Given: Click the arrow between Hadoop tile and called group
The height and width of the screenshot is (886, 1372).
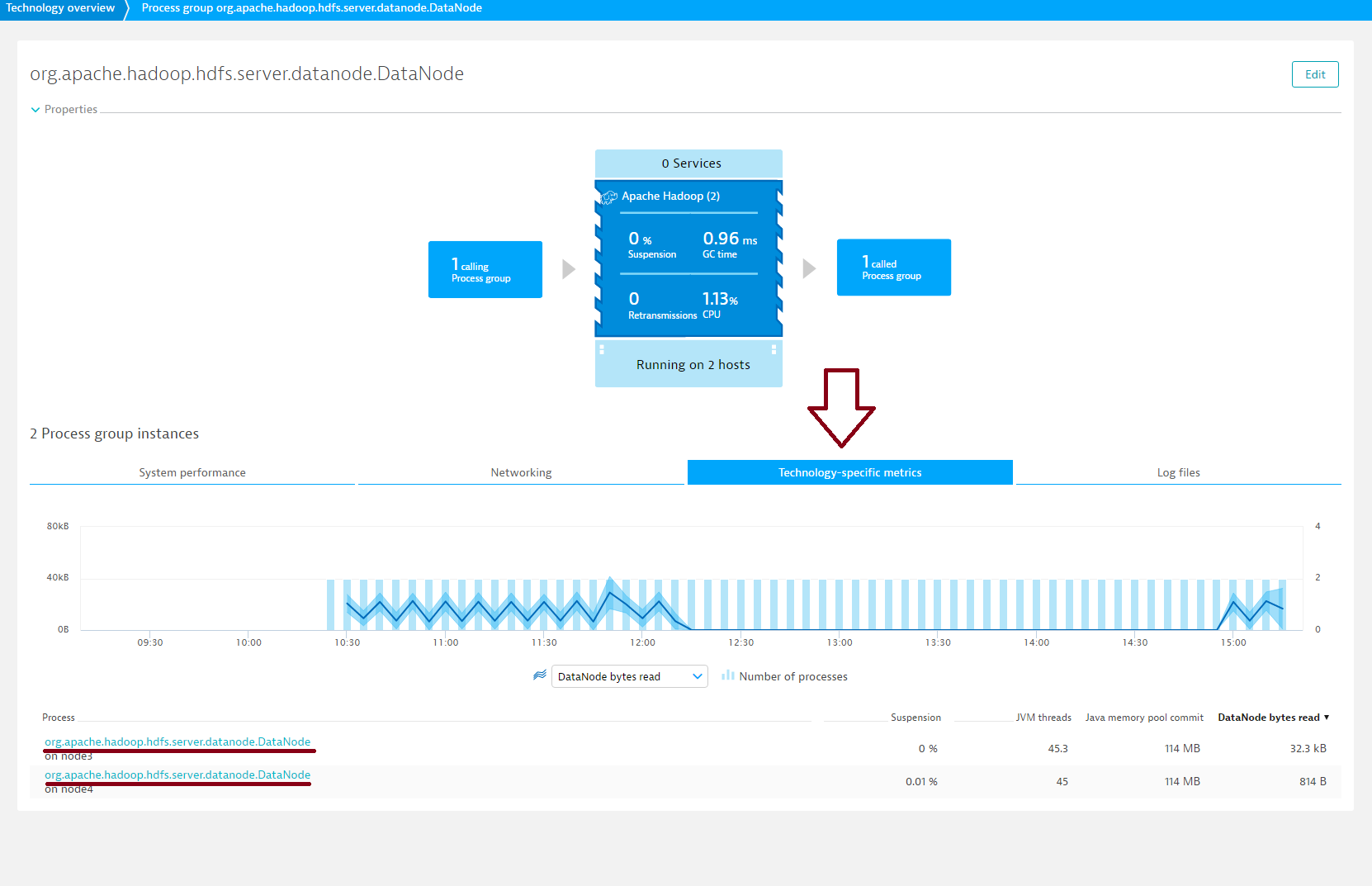Looking at the screenshot, I should tap(809, 268).
